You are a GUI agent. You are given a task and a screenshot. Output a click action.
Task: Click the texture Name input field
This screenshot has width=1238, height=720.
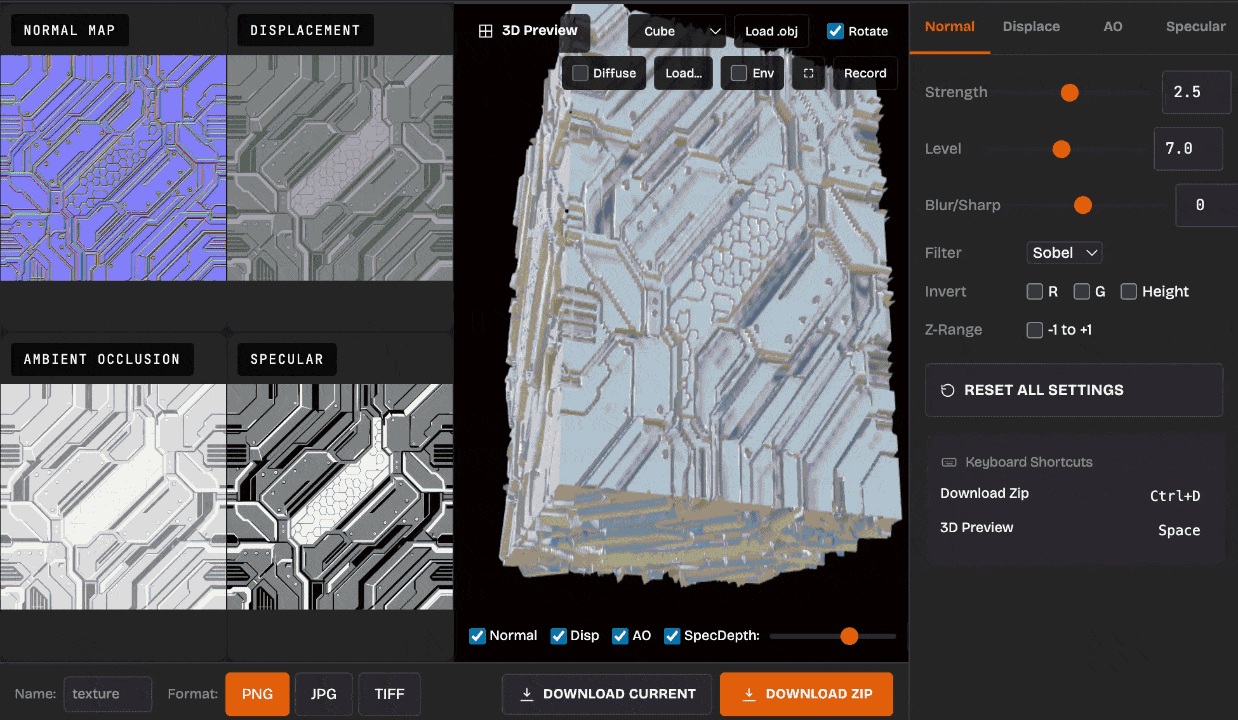point(108,694)
